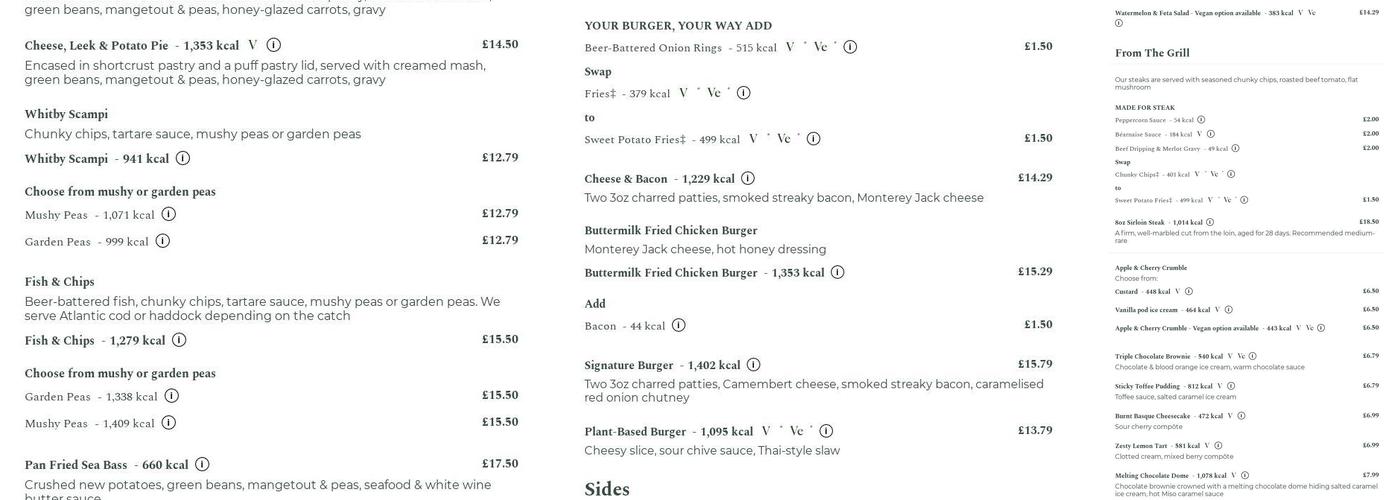Open Beer-Battered Onion Rings info icon
This screenshot has width=1400, height=500.
click(850, 47)
